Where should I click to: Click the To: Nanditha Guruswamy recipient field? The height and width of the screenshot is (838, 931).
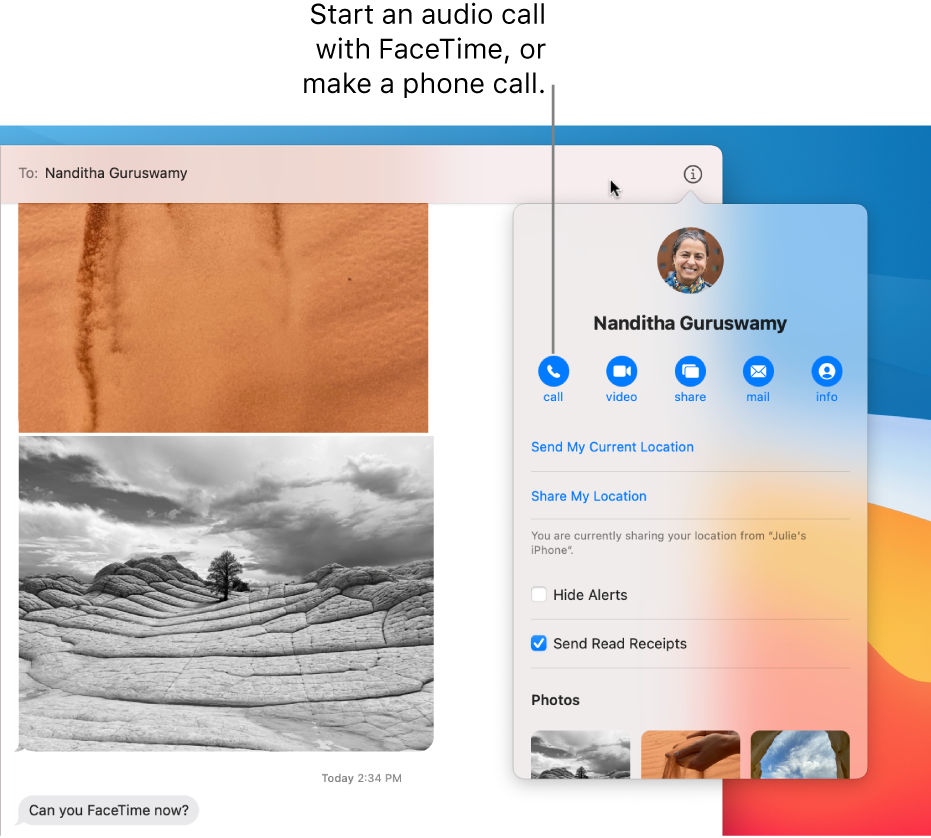pyautogui.click(x=361, y=174)
